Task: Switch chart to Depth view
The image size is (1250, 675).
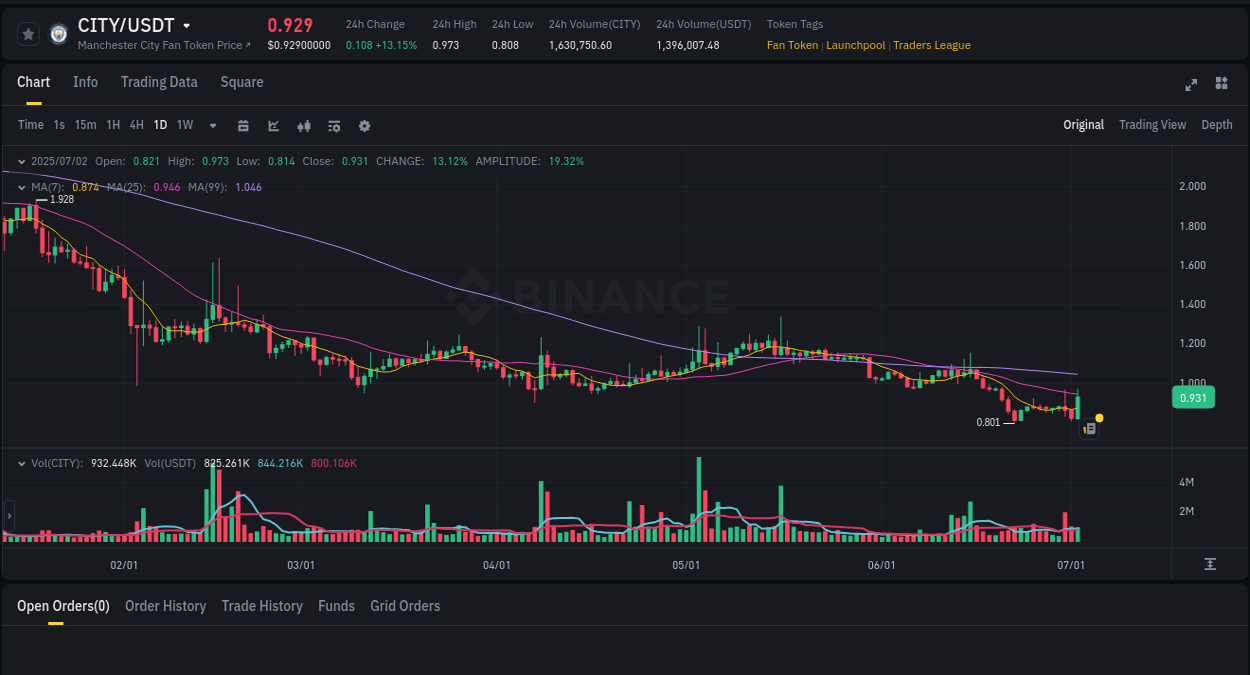Action: pos(1217,125)
